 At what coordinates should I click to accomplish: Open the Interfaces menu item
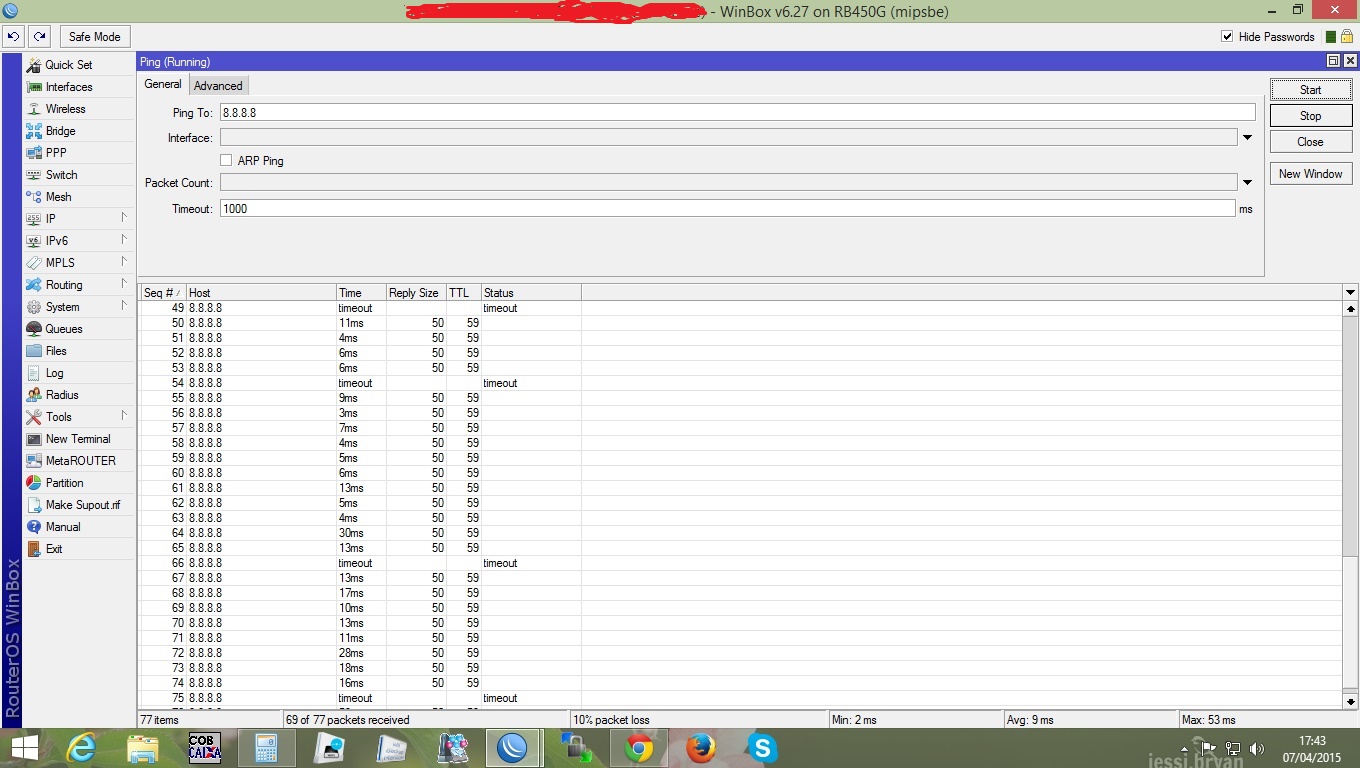click(x=78, y=87)
